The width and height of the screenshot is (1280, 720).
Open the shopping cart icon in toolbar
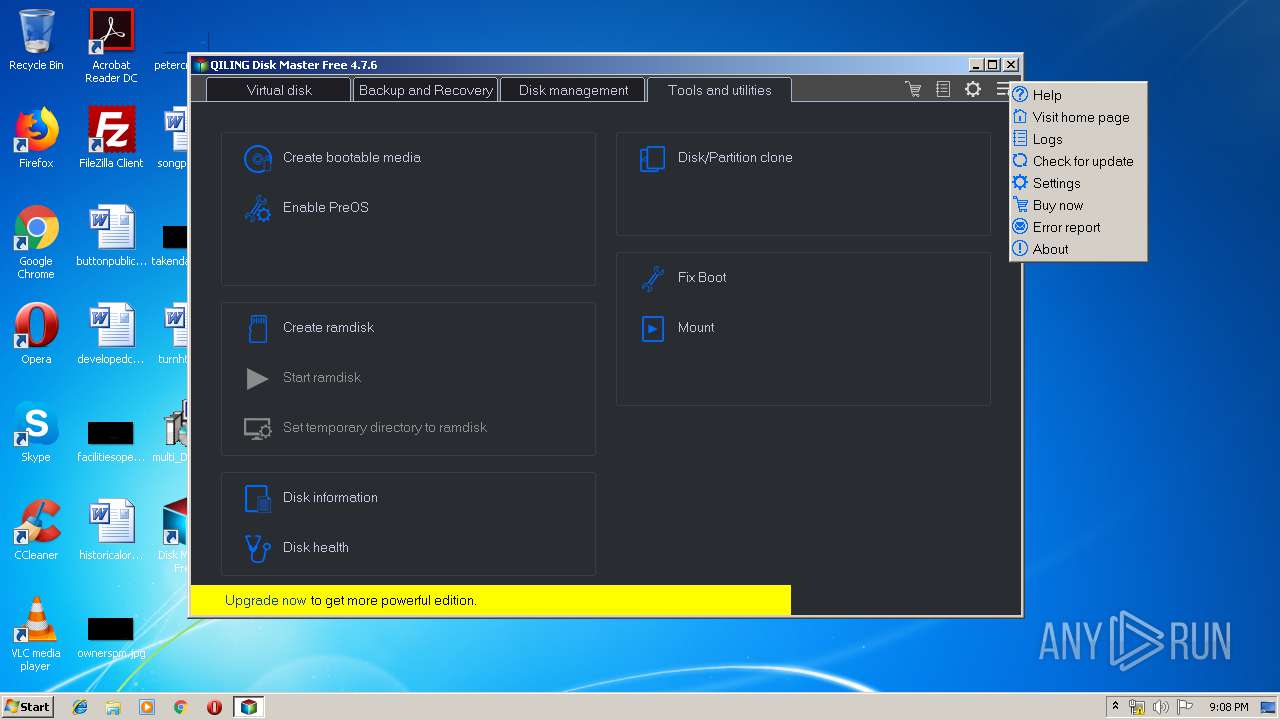tap(913, 89)
